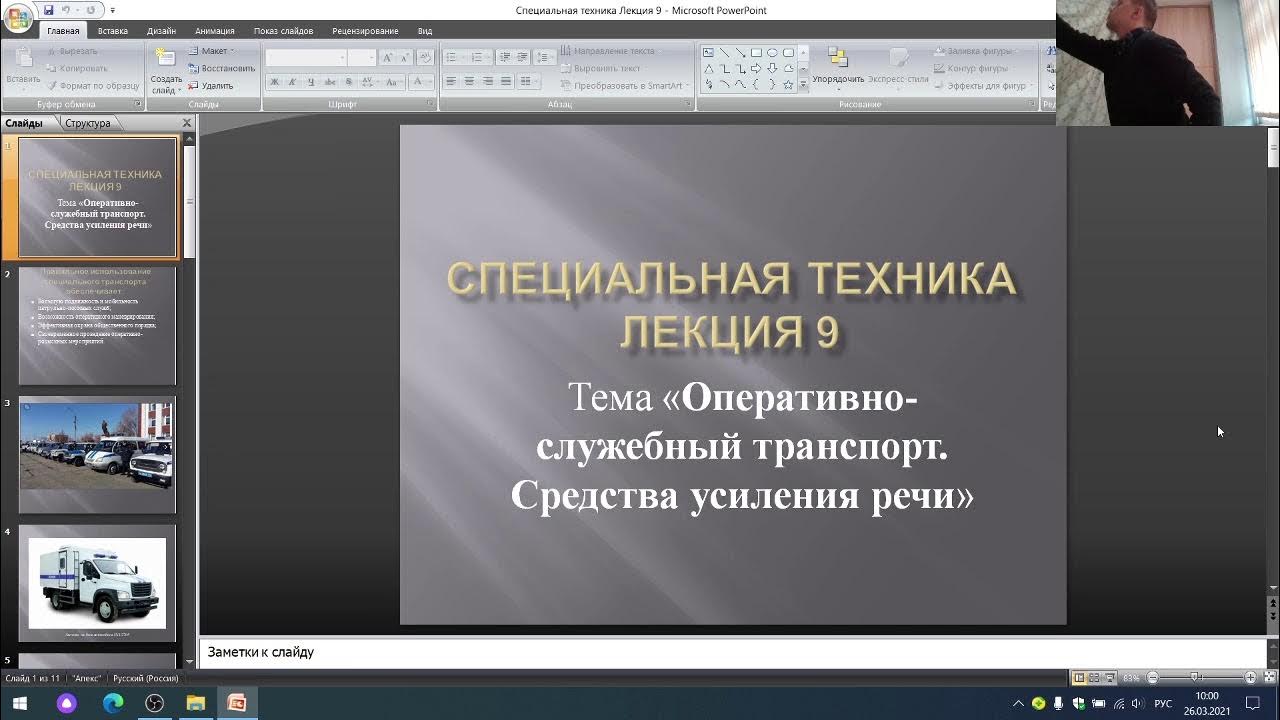The width and height of the screenshot is (1280, 720).
Task: Select the text box shape icon
Action: (708, 52)
